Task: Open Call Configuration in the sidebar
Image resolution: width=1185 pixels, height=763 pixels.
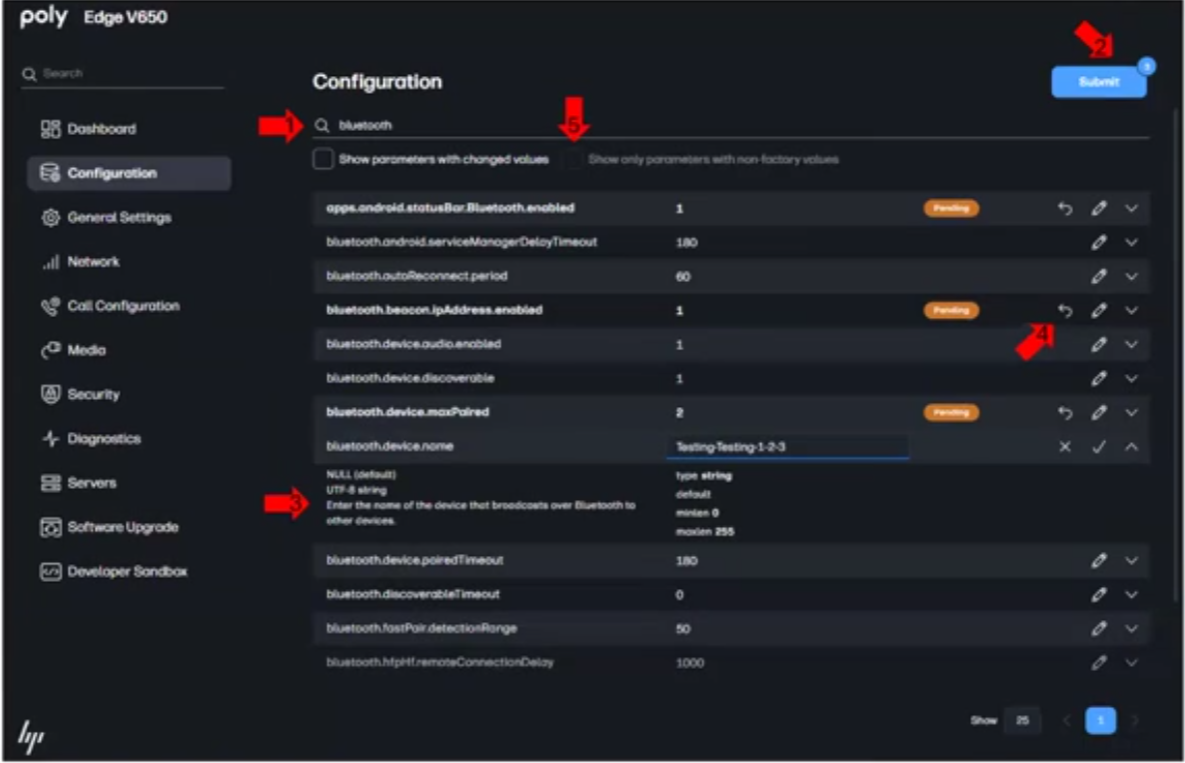Action: click(128, 306)
